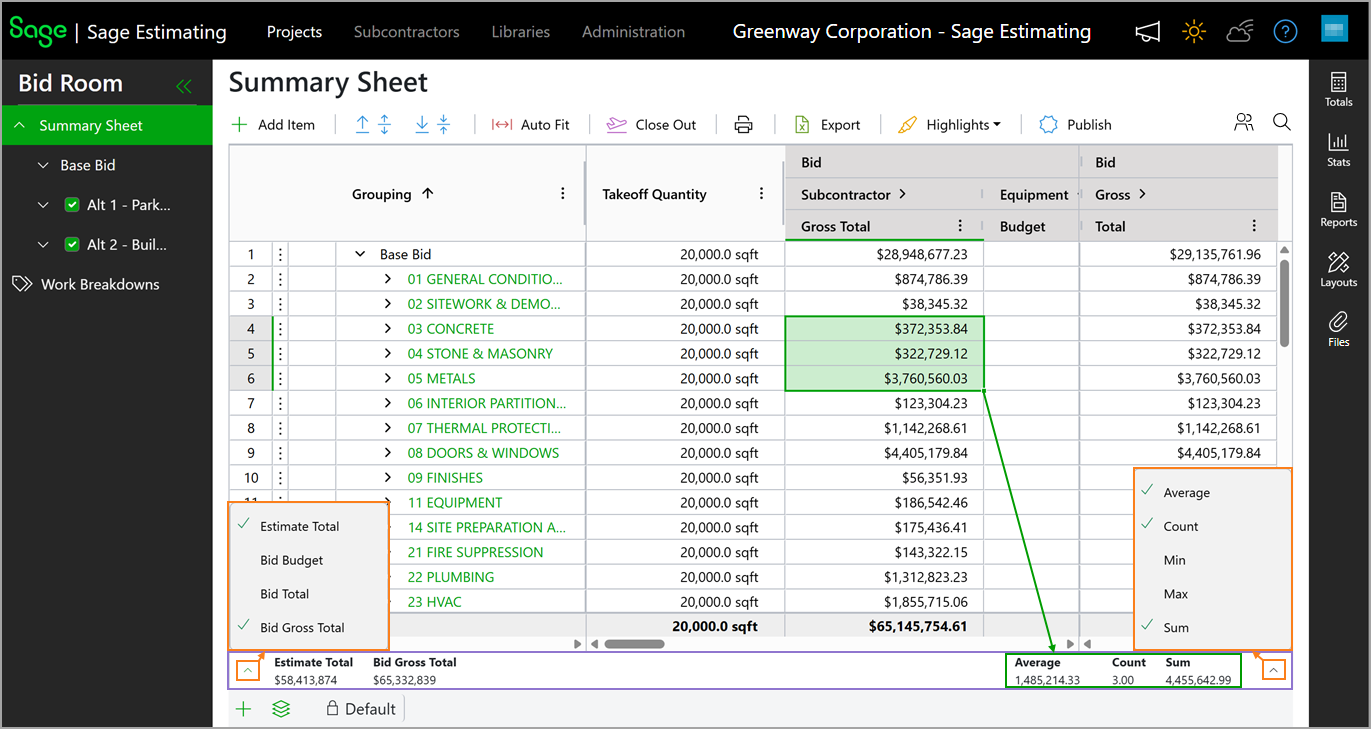Toggle Bid Total in totals list
The height and width of the screenshot is (729, 1371).
[x=308, y=594]
